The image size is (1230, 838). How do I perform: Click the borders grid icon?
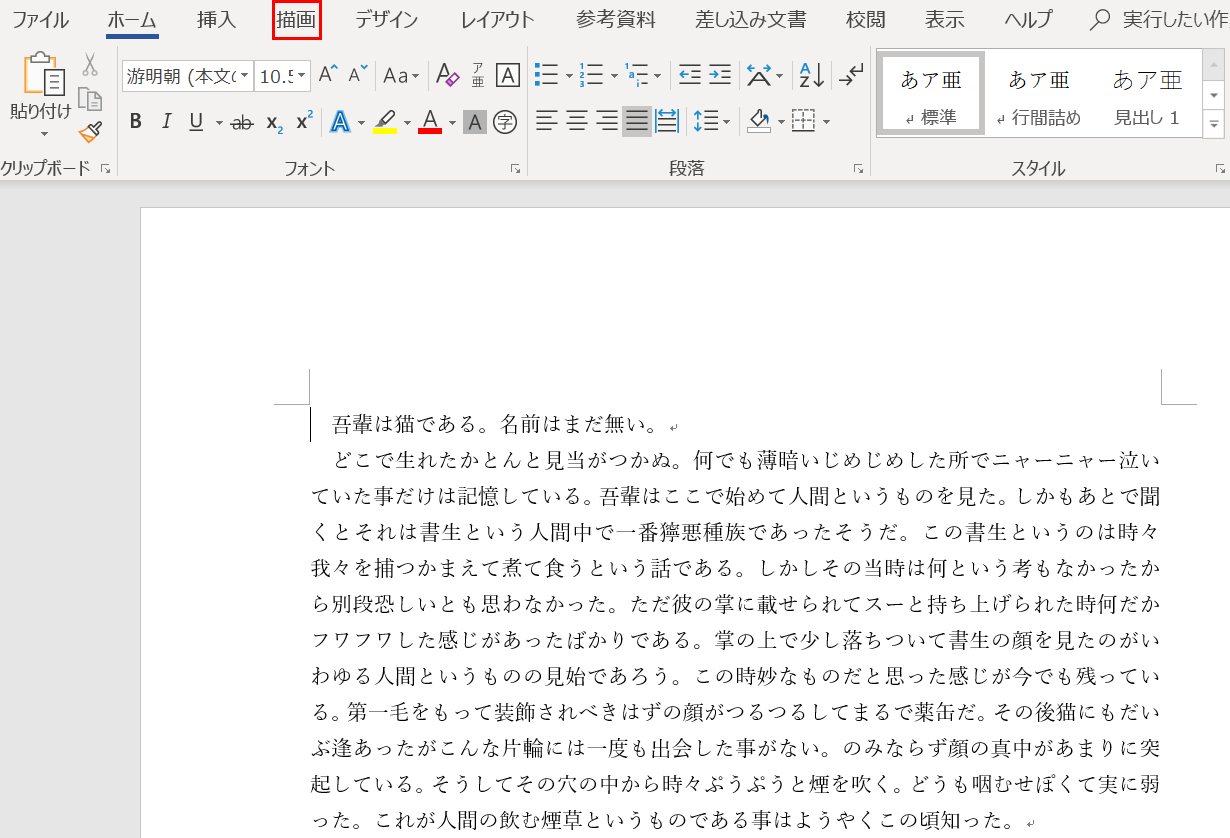click(803, 122)
